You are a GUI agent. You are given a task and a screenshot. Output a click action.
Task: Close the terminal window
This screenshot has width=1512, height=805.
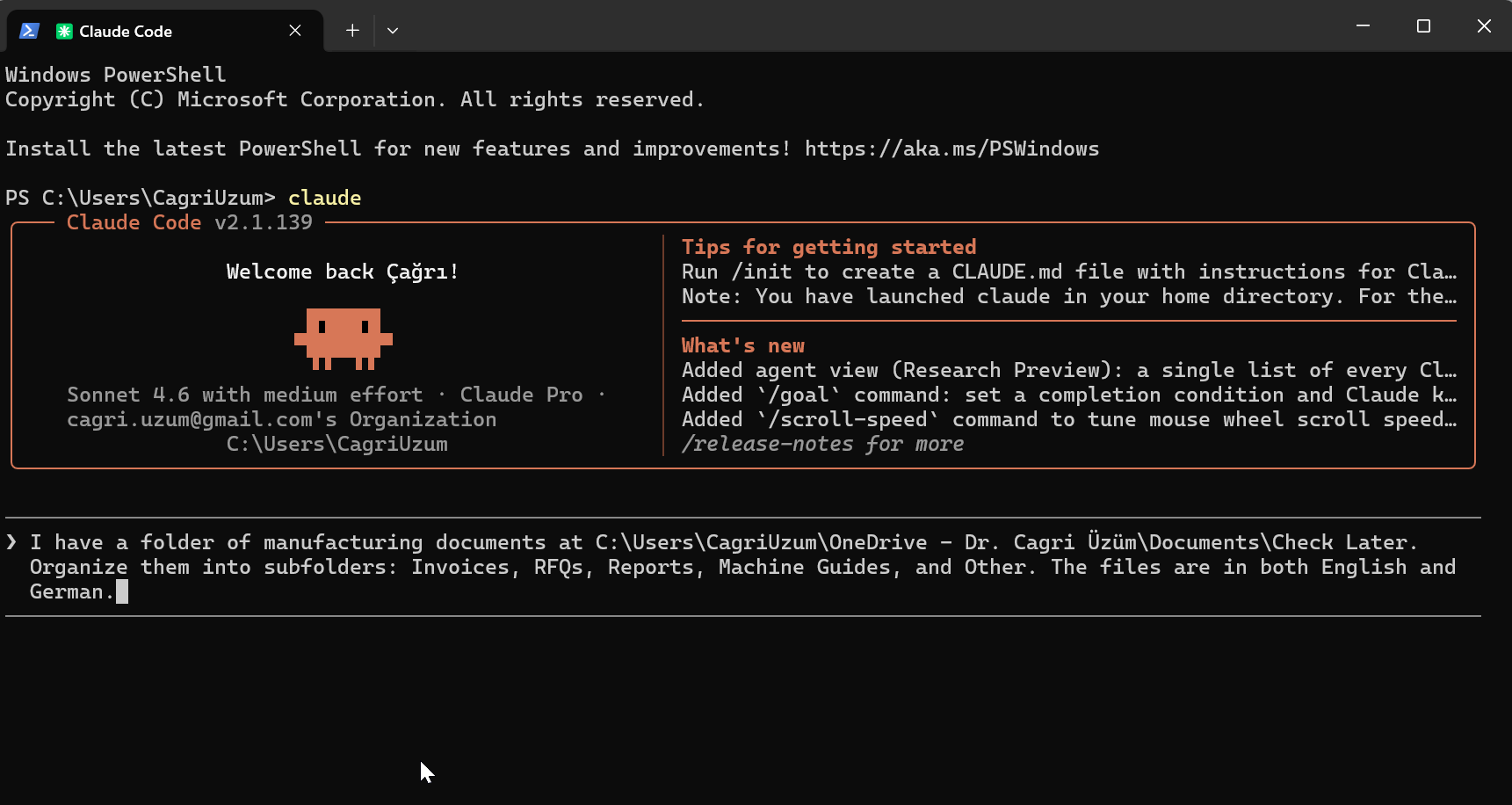[x=1484, y=26]
